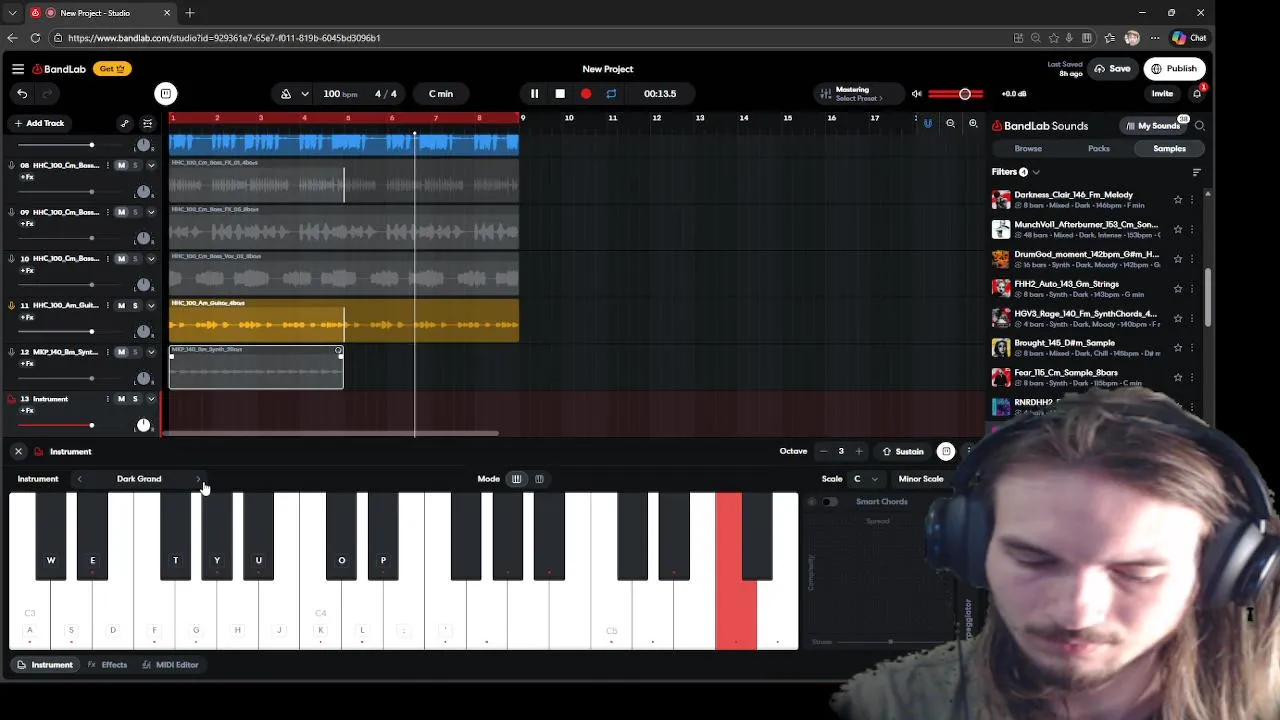
Task: Select previous instrument preset arrow
Action: [x=80, y=479]
